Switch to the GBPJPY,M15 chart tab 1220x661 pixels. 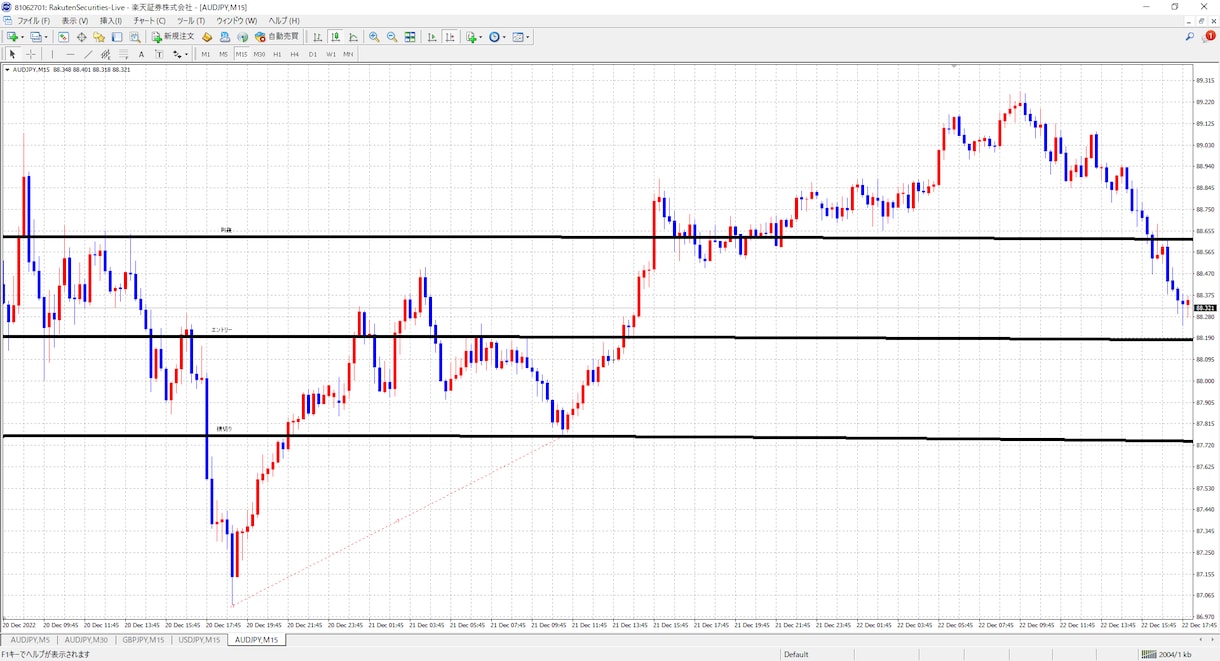(x=143, y=639)
